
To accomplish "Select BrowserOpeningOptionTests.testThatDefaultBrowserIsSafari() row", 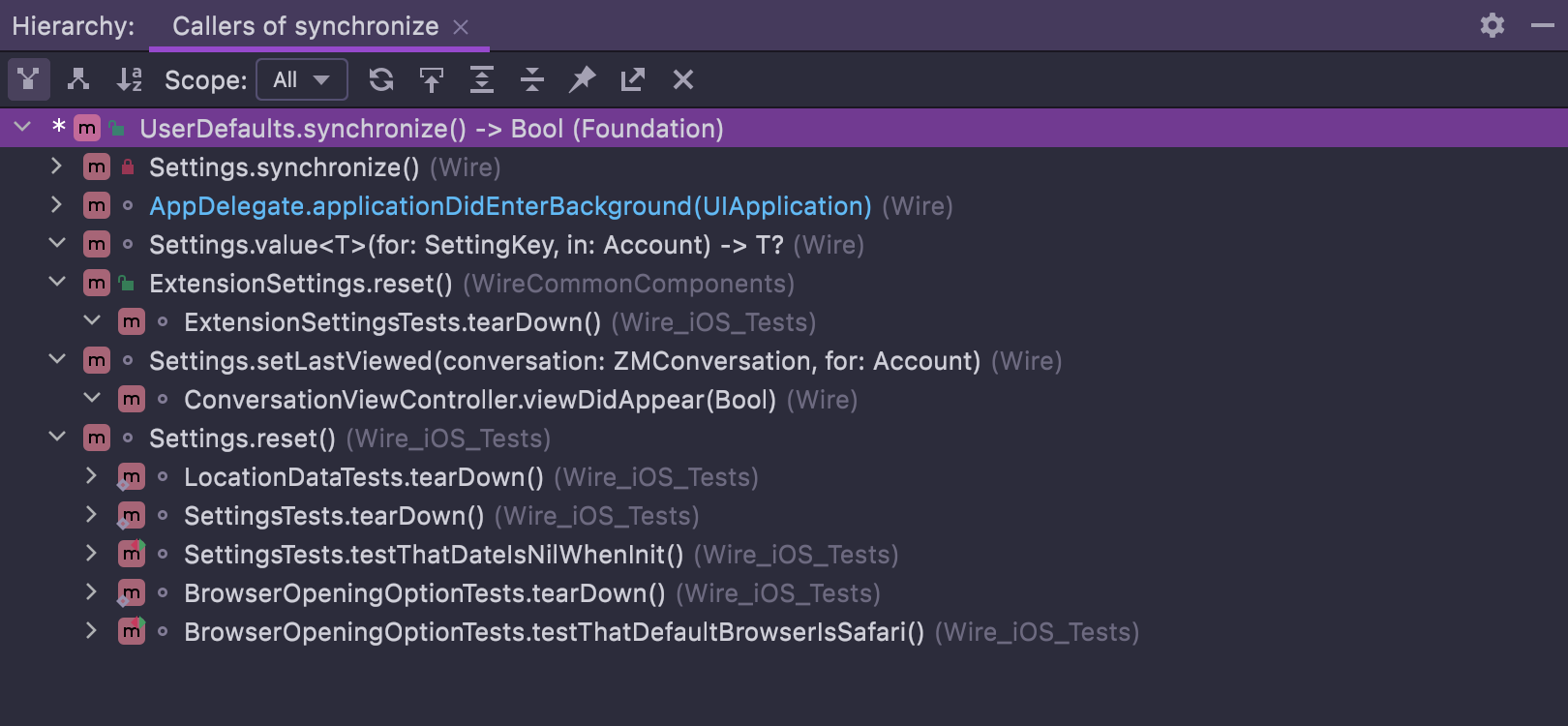I will click(784, 631).
